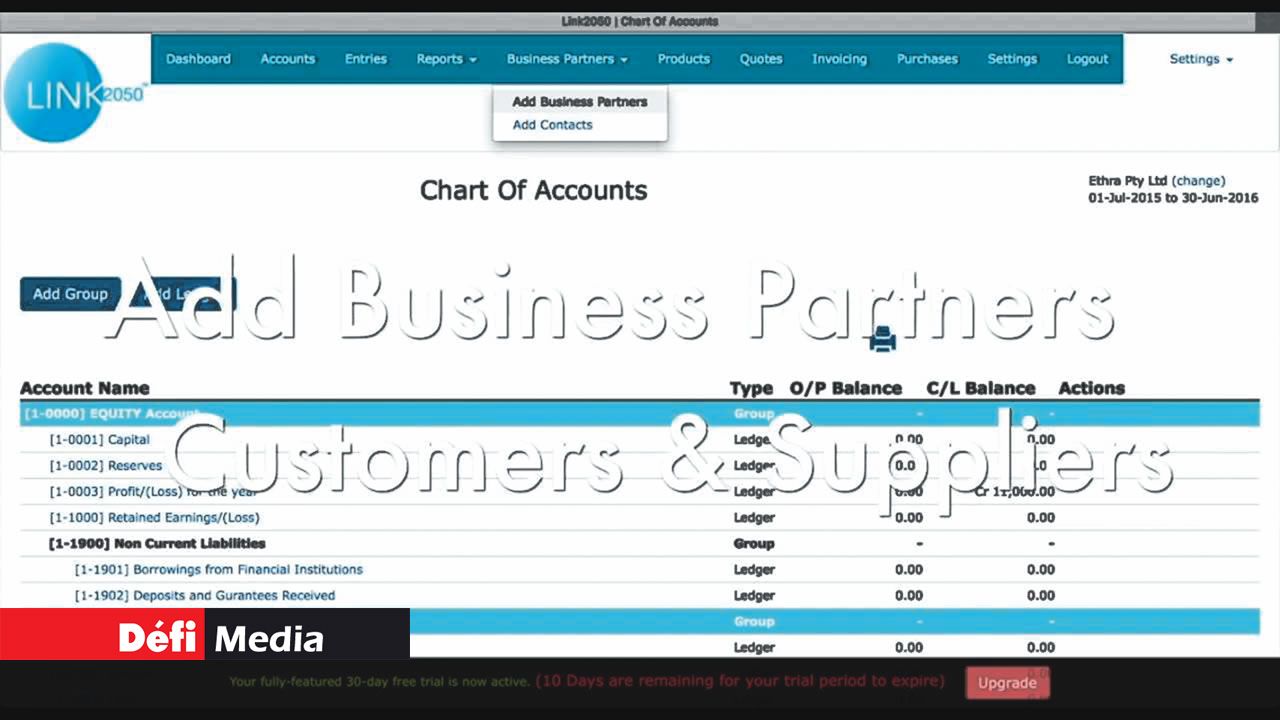The image size is (1280, 720).
Task: Expand the Reports dropdown menu
Action: [446, 59]
